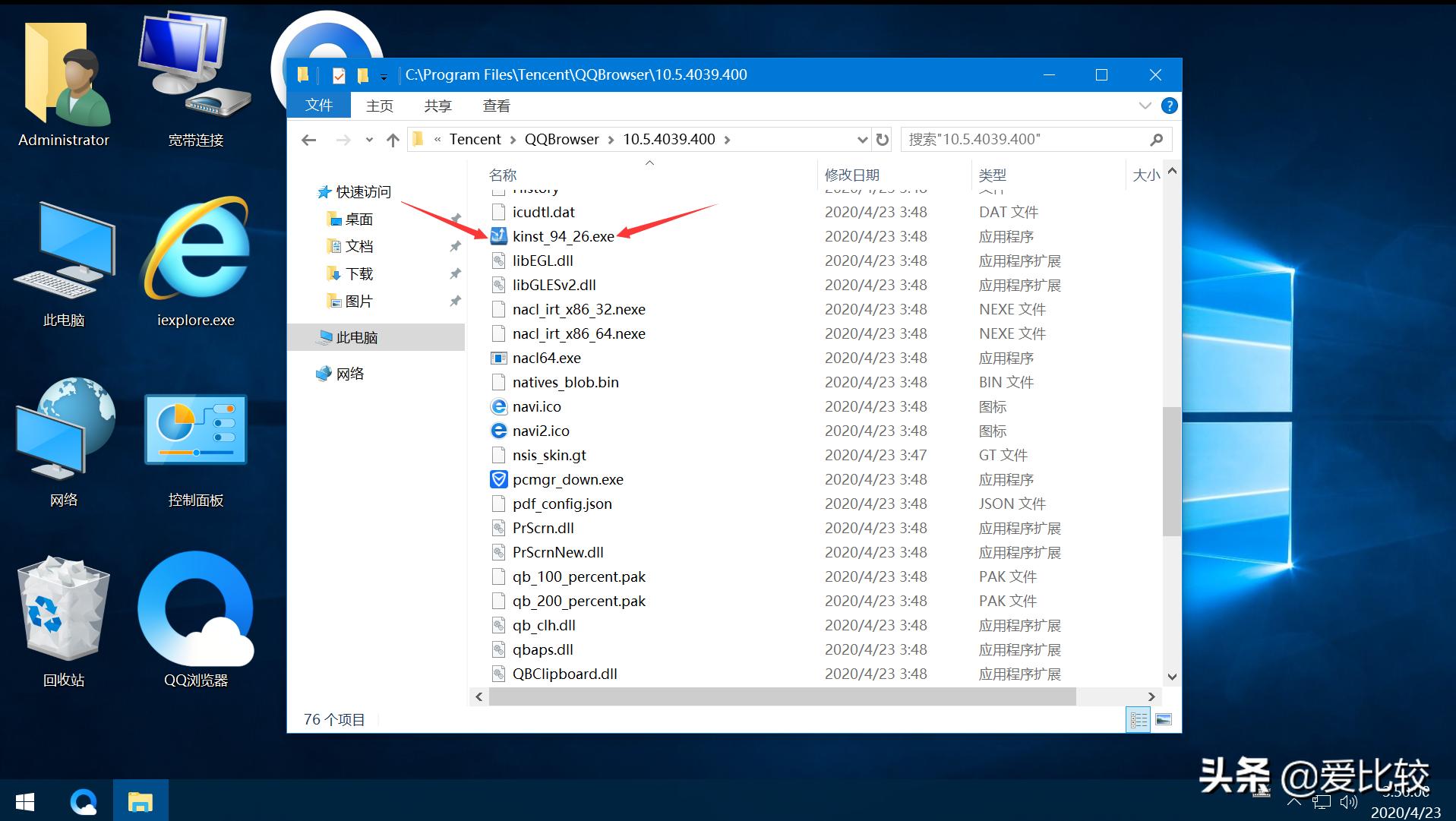Click the vertical scrollbar down arrow
The image size is (1456, 821).
[1171, 677]
